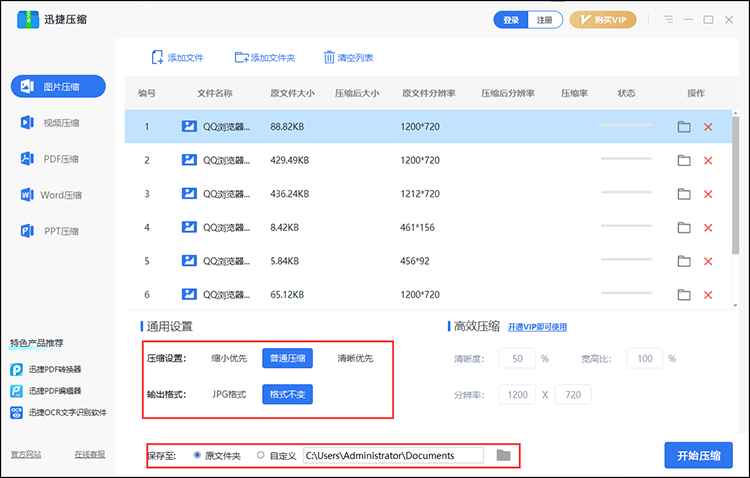Delete file row 3 from list
The width and height of the screenshot is (750, 478).
pos(708,194)
